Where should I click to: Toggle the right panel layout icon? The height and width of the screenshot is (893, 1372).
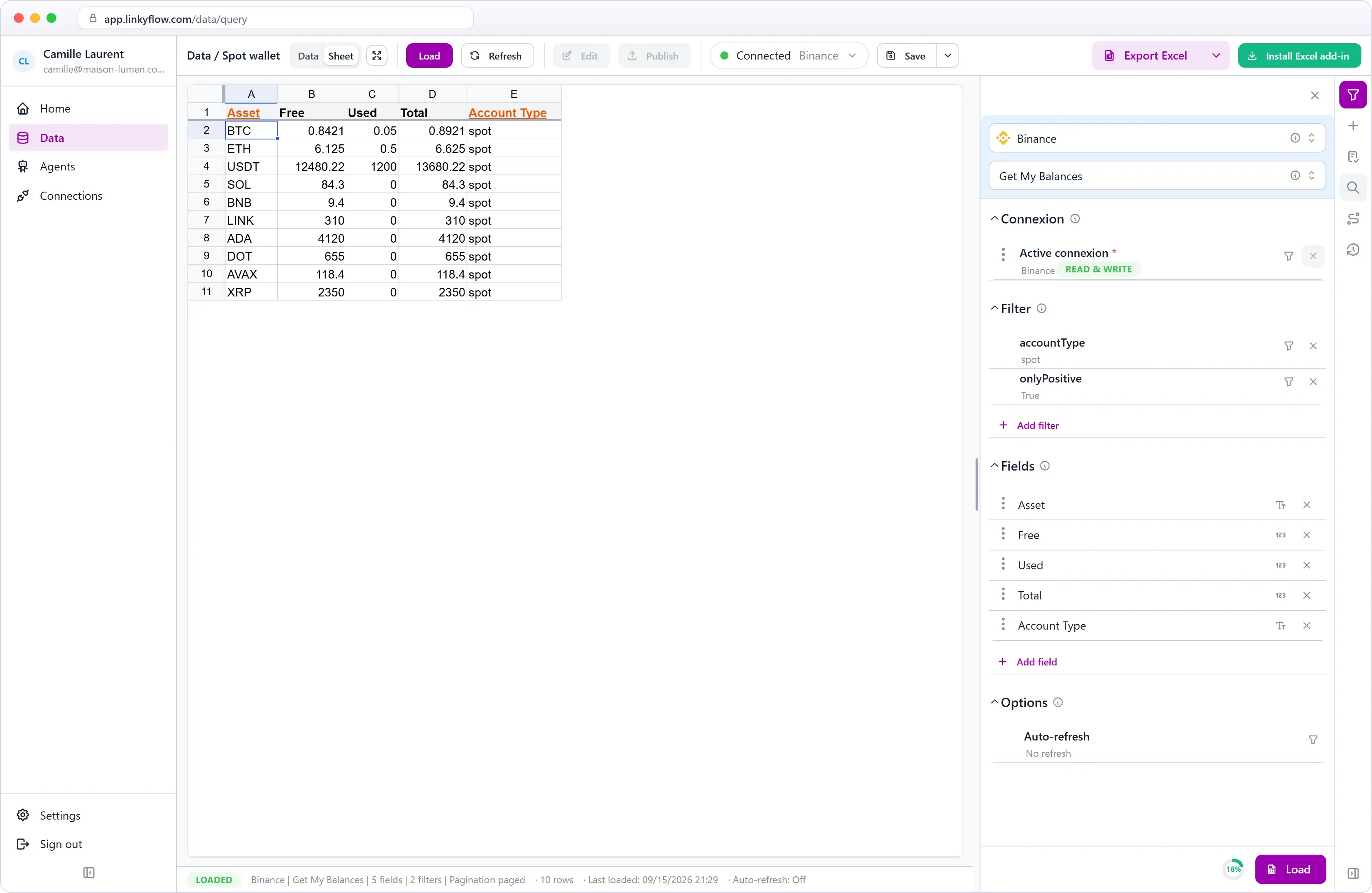(x=1352, y=873)
